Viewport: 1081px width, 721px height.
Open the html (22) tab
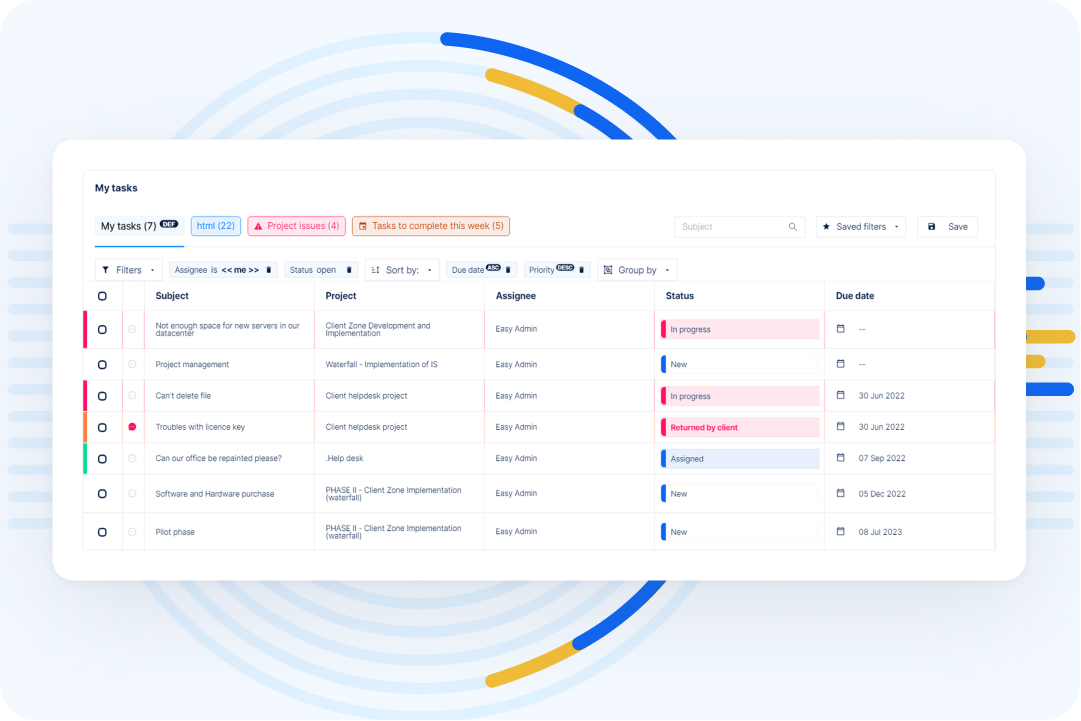tap(215, 226)
